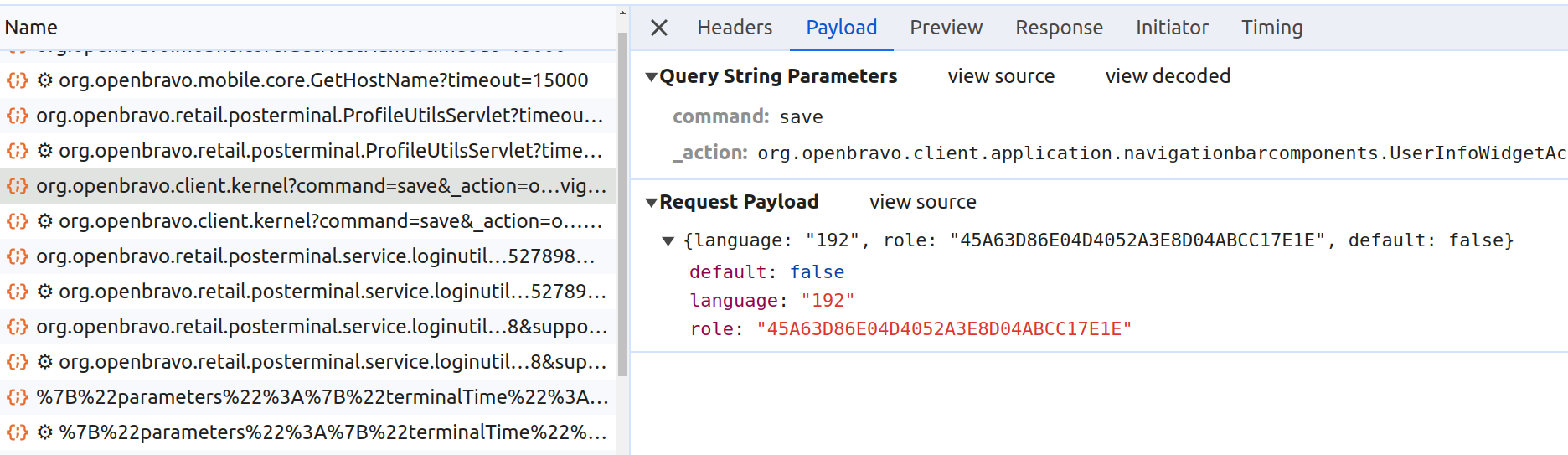Close the request details panel
Screen dimensions: 1568x455
coord(659,28)
